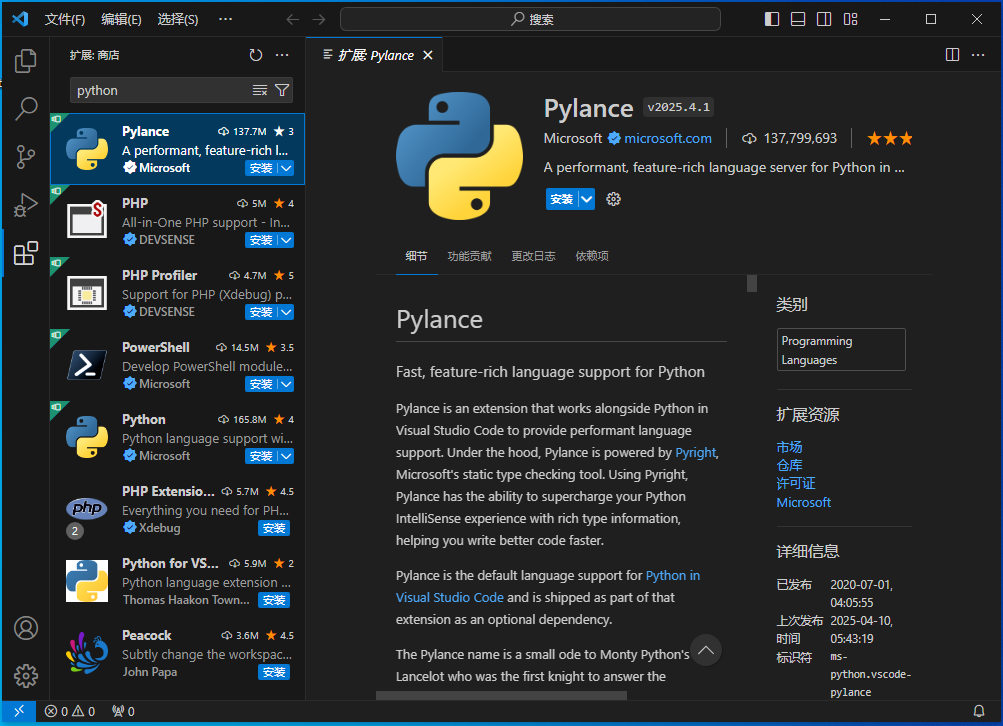Open the Microsoft publisher resource link
The width and height of the screenshot is (1003, 726).
pos(803,502)
